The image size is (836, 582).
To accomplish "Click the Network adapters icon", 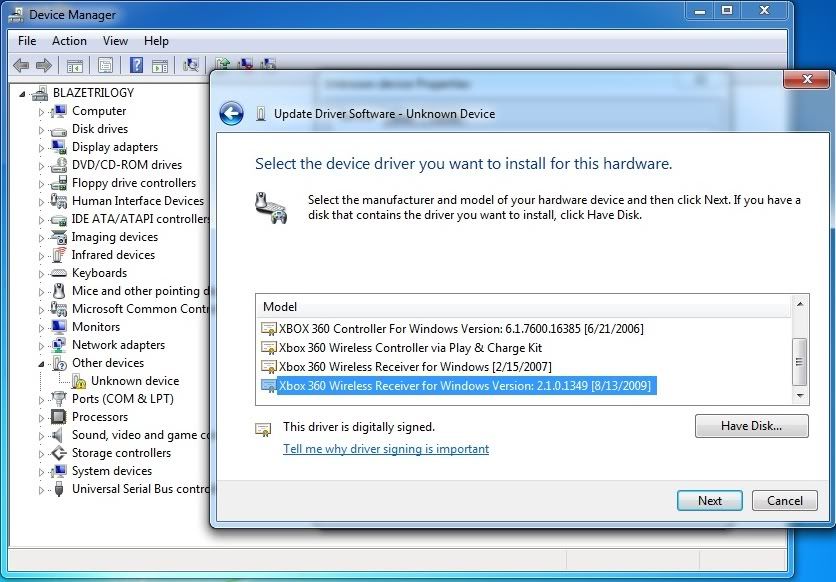I will [x=59, y=345].
